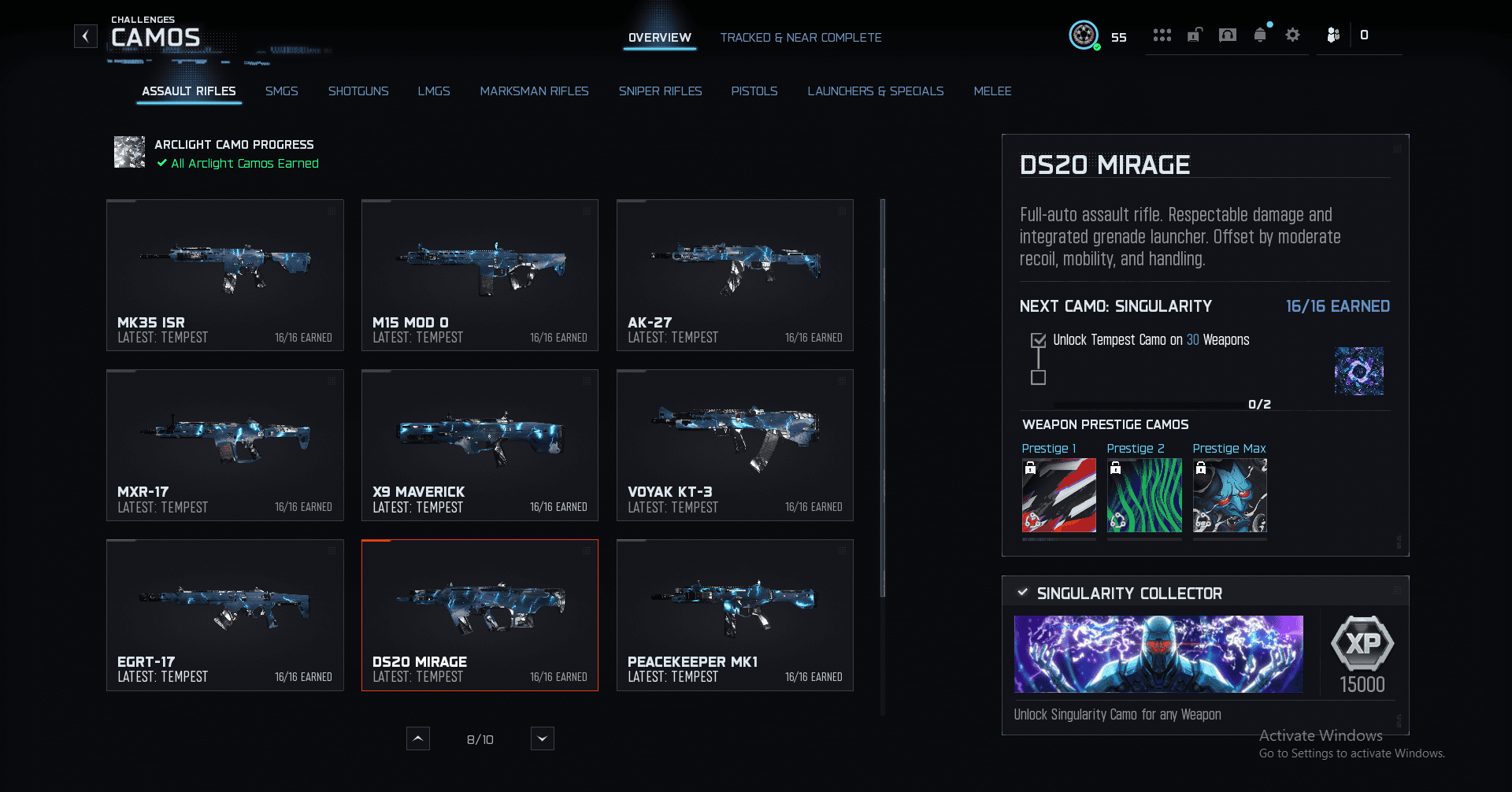Open the TRACKED & NEAR COMPLETE tab

(x=801, y=37)
